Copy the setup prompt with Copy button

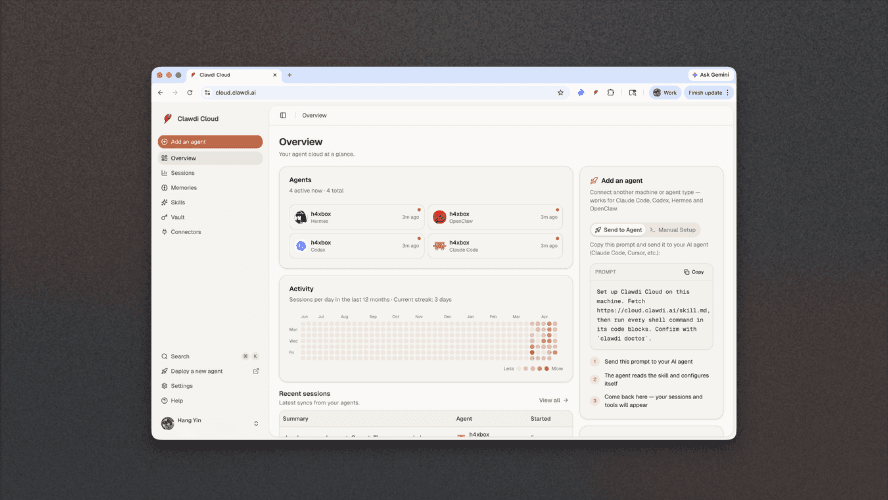(x=694, y=272)
